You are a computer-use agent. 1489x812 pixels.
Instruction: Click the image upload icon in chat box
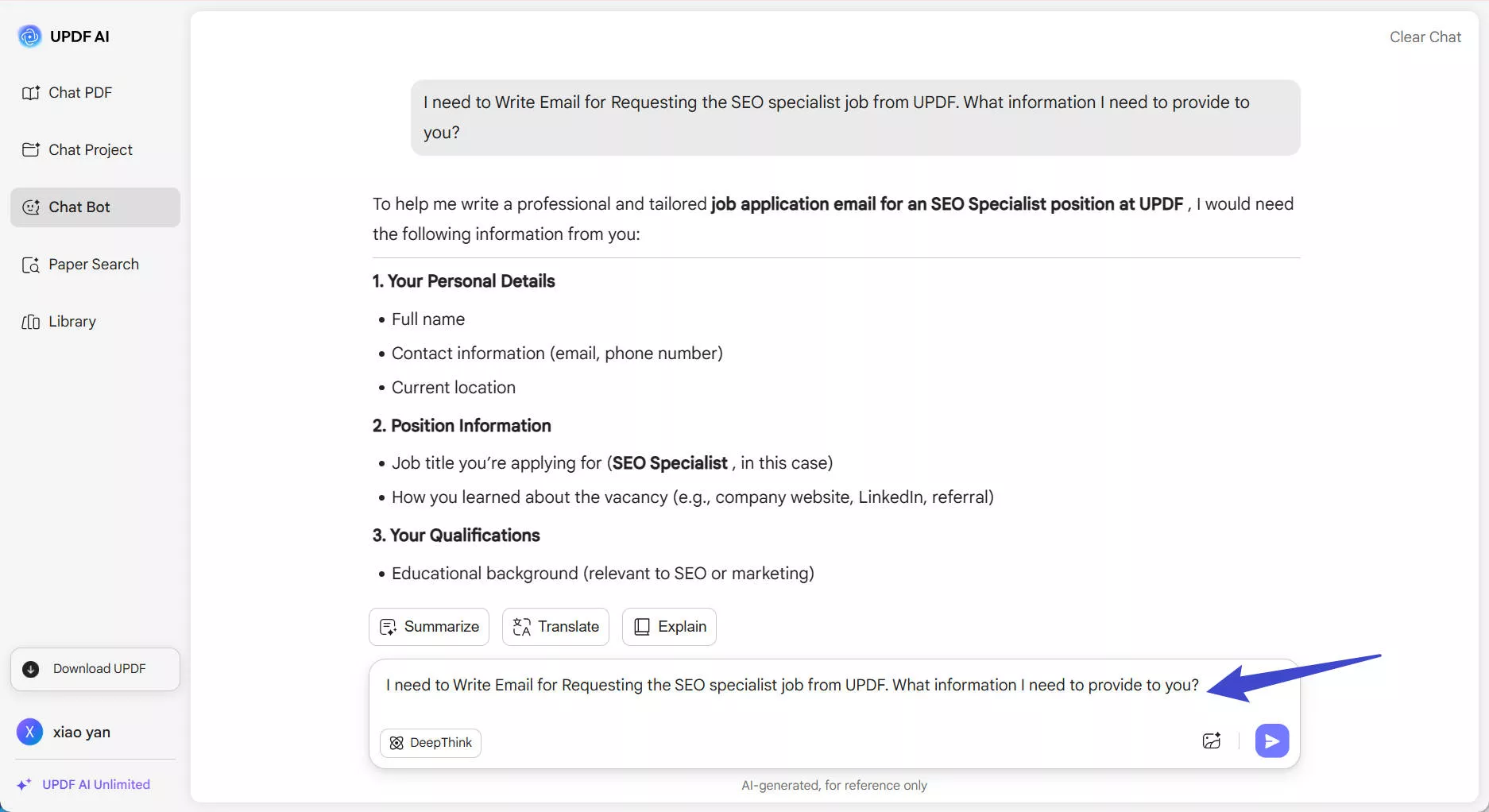click(1212, 740)
